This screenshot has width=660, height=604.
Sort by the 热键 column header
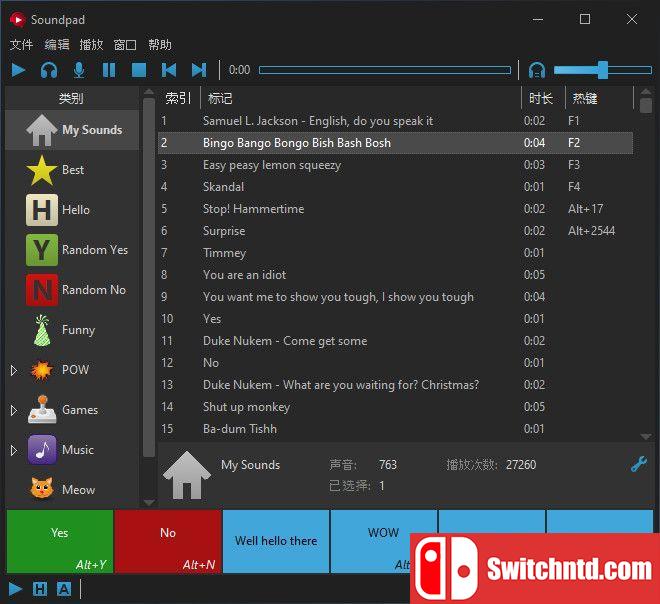coord(599,98)
